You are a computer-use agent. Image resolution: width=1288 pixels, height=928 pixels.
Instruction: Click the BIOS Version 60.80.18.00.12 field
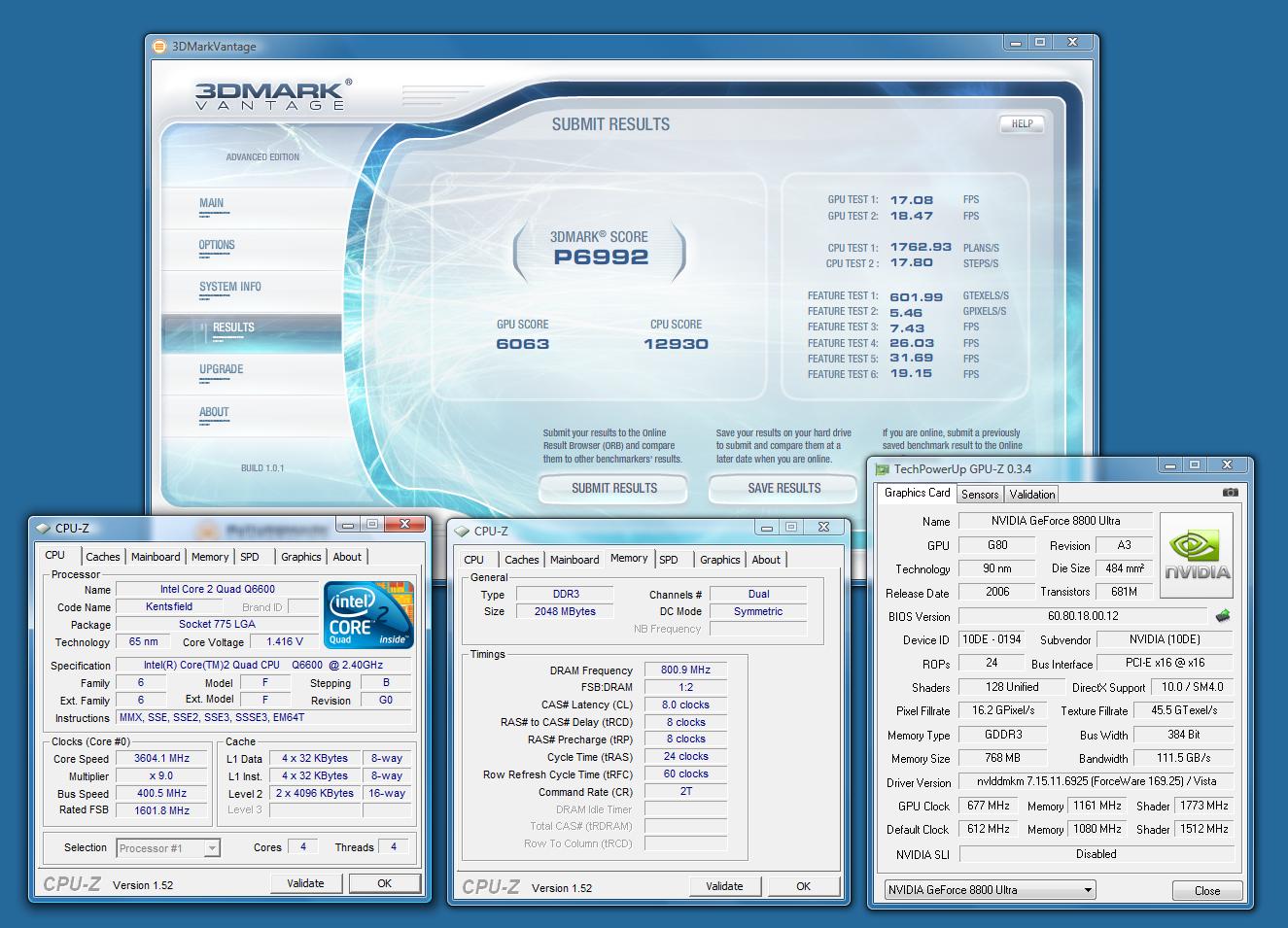(1083, 616)
